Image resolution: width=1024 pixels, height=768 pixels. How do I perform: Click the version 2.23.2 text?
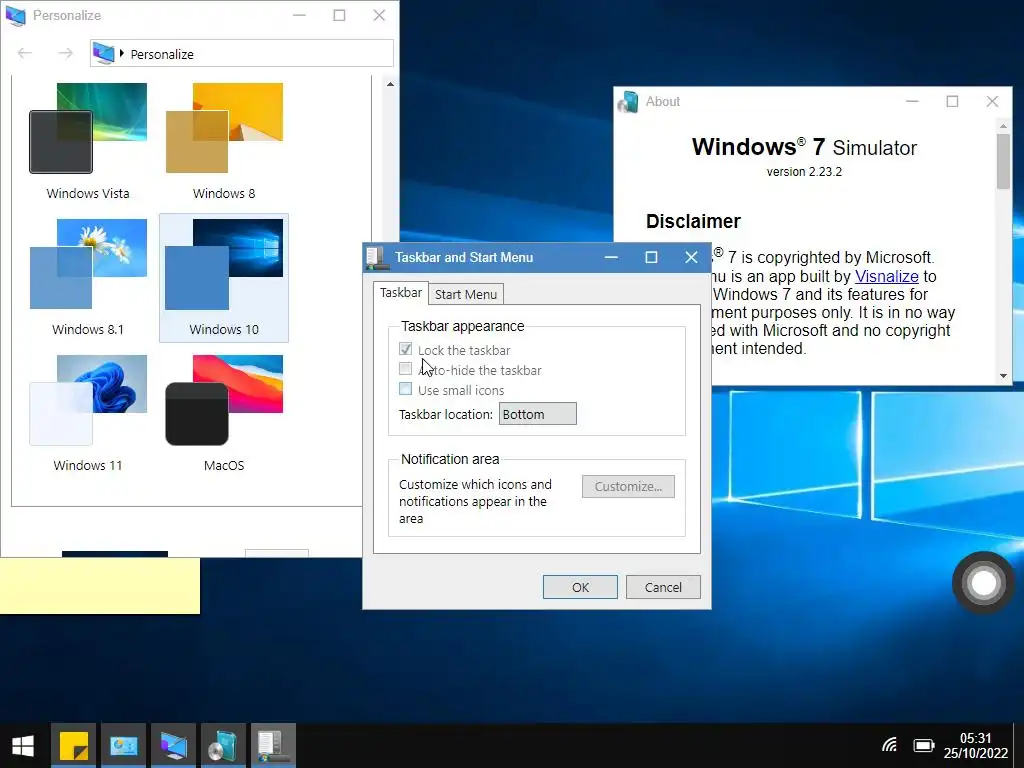tap(804, 172)
